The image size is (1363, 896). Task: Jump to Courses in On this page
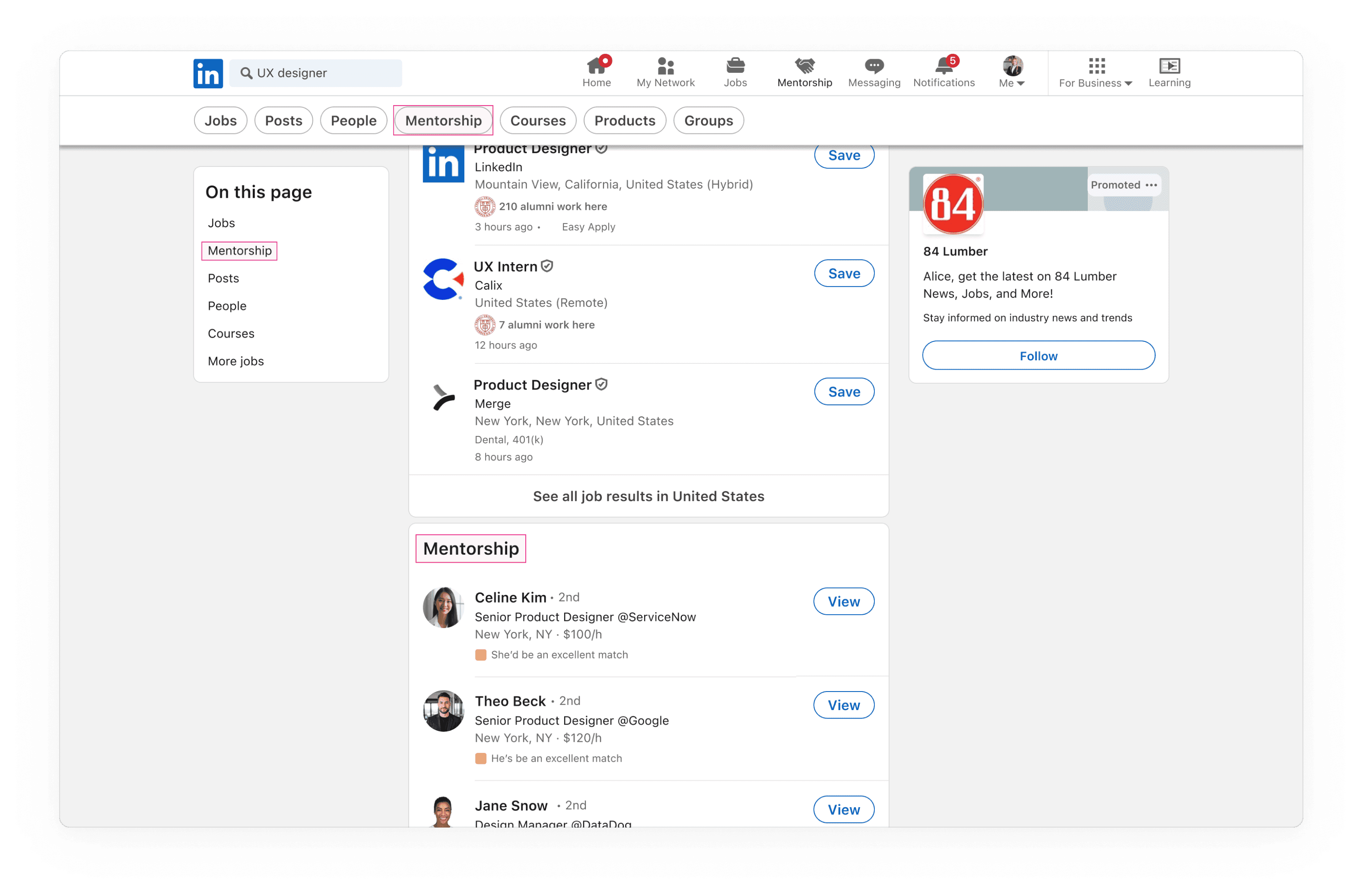coord(231,334)
